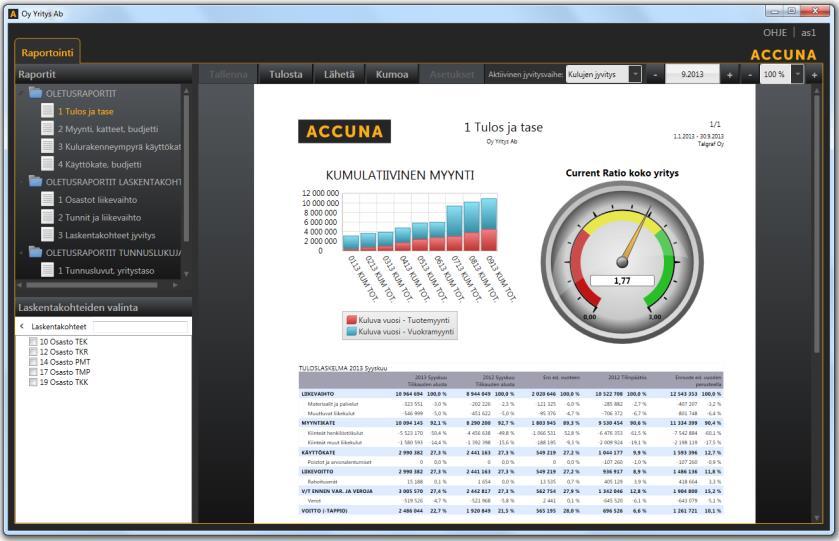839x541 pixels.
Task: Click document icon beside 3 Laskentakohteet jyvitys
Action: point(47,234)
